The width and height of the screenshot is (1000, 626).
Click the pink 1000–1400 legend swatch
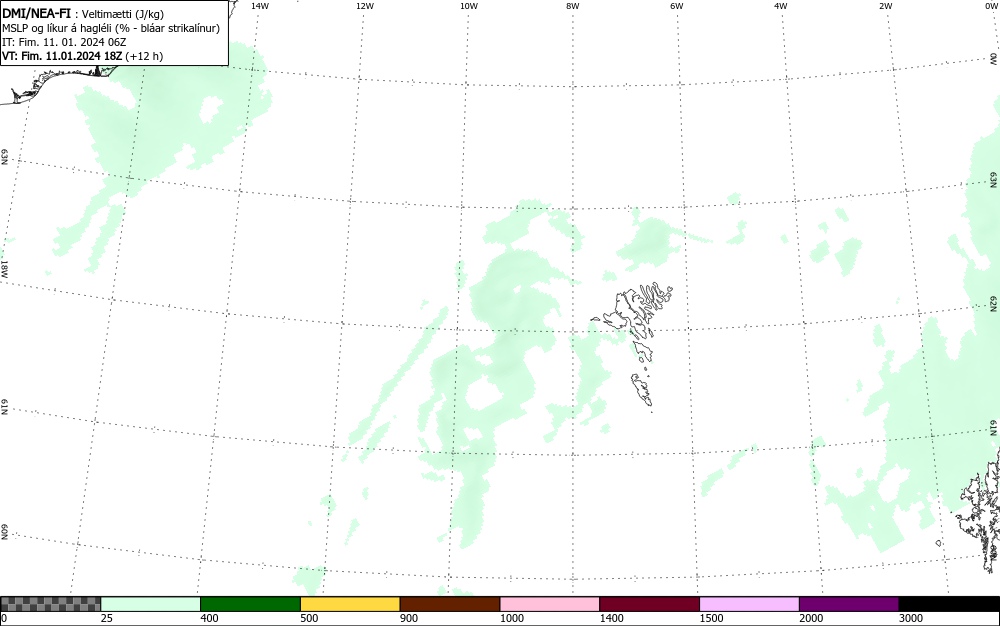coord(550,604)
